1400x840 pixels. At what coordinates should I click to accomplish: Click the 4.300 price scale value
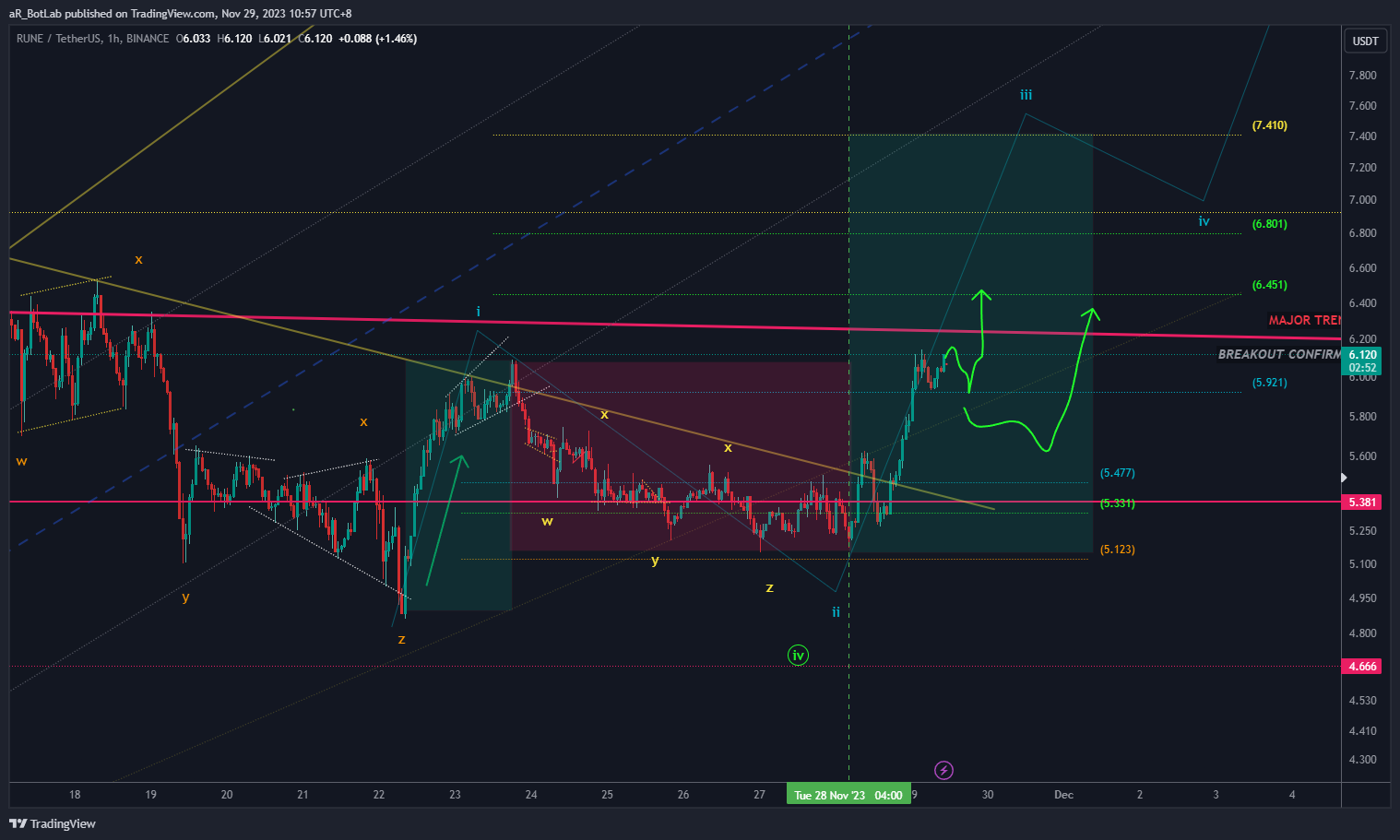tap(1362, 761)
